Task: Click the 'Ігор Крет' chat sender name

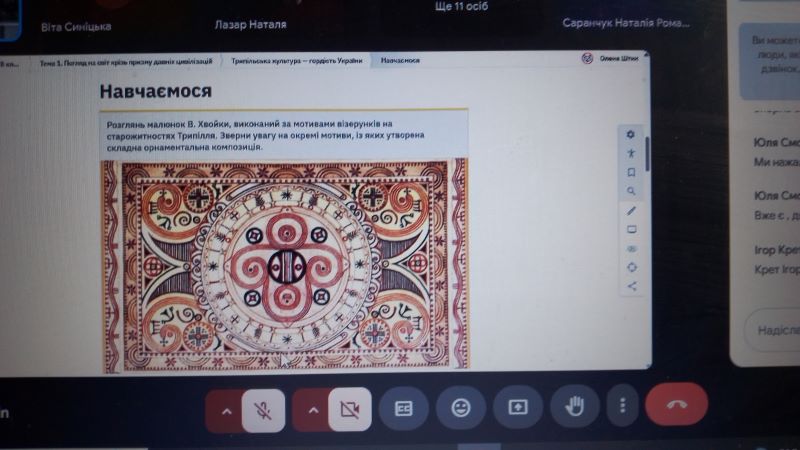Action: click(x=777, y=250)
